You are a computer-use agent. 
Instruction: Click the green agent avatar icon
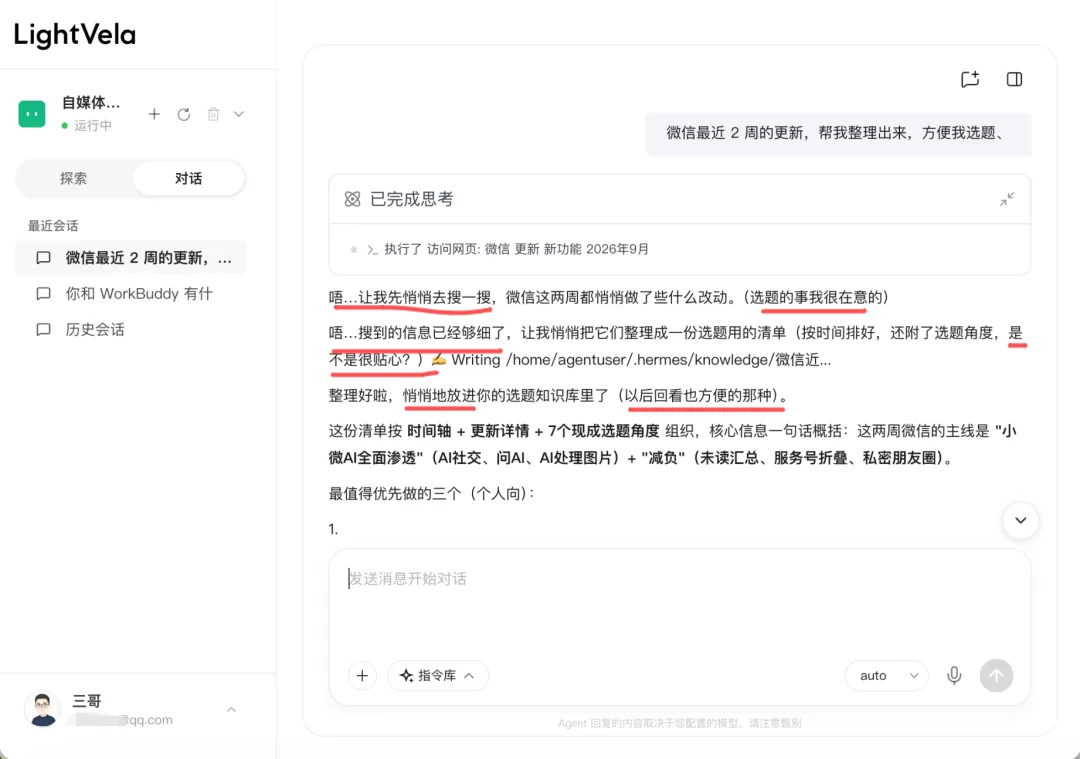click(x=32, y=114)
